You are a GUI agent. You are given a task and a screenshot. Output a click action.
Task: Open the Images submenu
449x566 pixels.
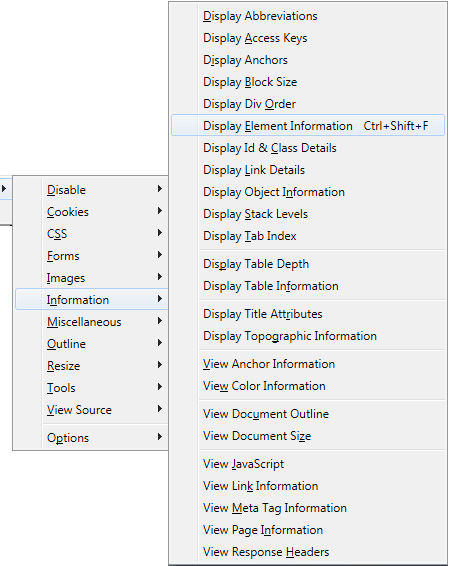92,278
